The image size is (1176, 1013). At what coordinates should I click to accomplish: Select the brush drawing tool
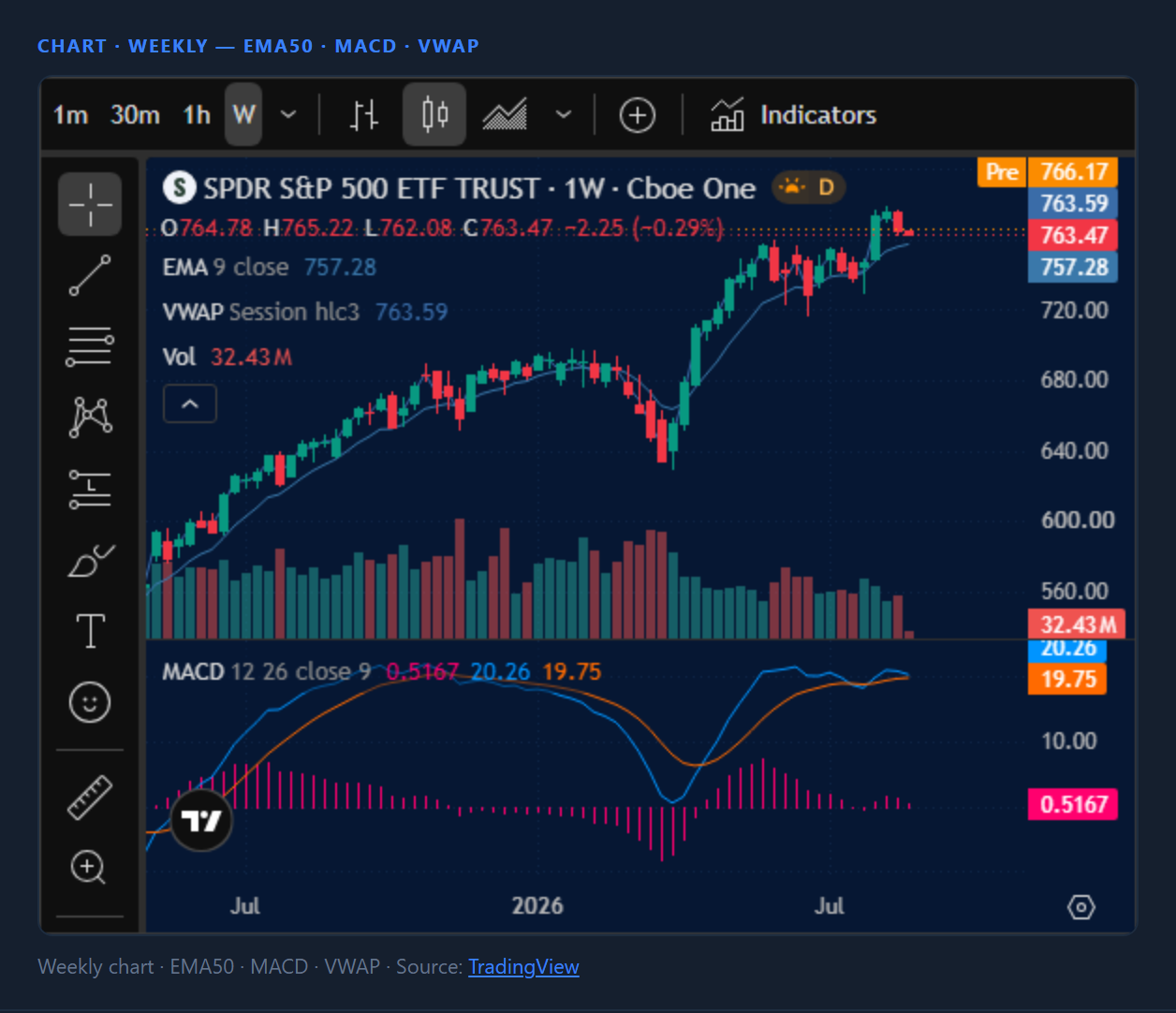[x=90, y=560]
